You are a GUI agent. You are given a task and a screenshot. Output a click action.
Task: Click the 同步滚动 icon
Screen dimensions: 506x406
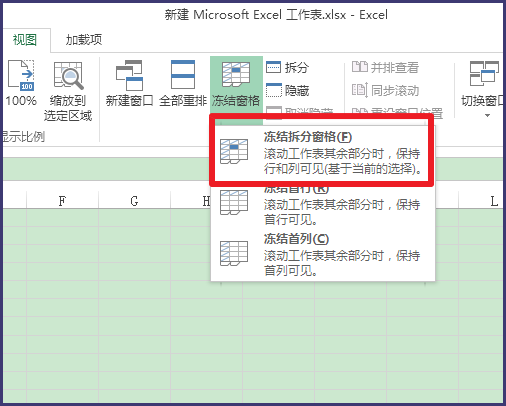point(360,90)
